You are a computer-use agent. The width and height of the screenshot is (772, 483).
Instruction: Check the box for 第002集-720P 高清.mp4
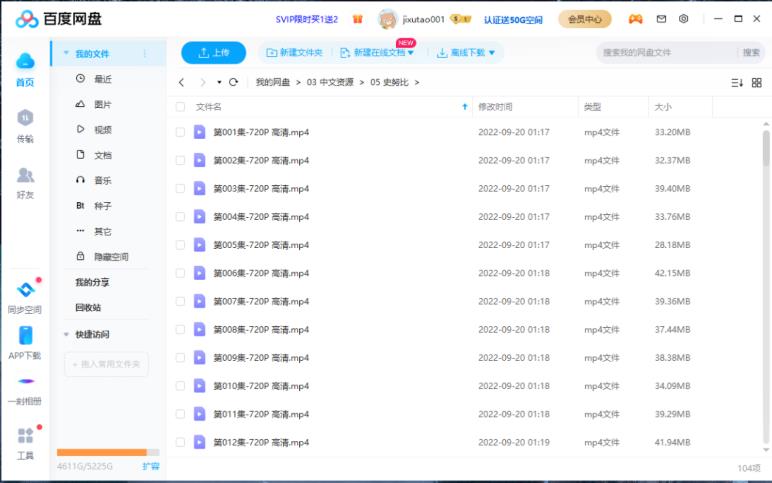click(x=180, y=161)
